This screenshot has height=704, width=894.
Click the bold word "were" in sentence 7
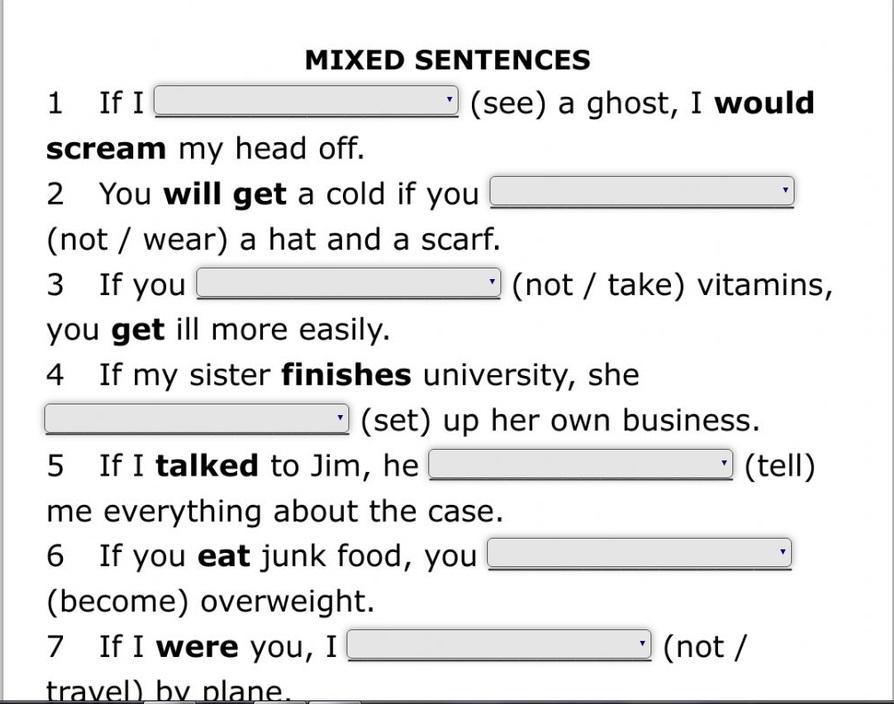pos(197,647)
